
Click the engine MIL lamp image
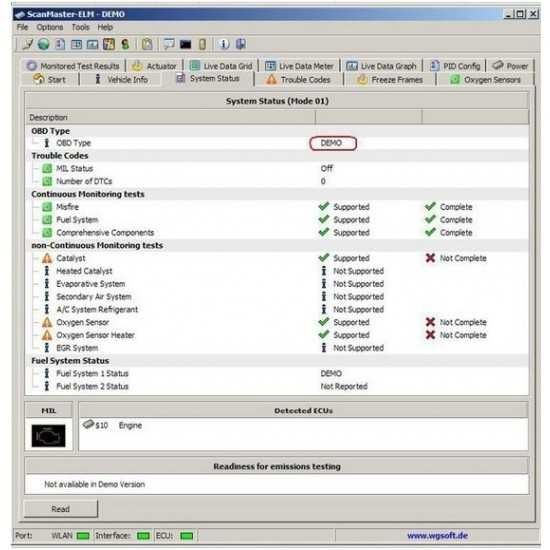(x=48, y=436)
